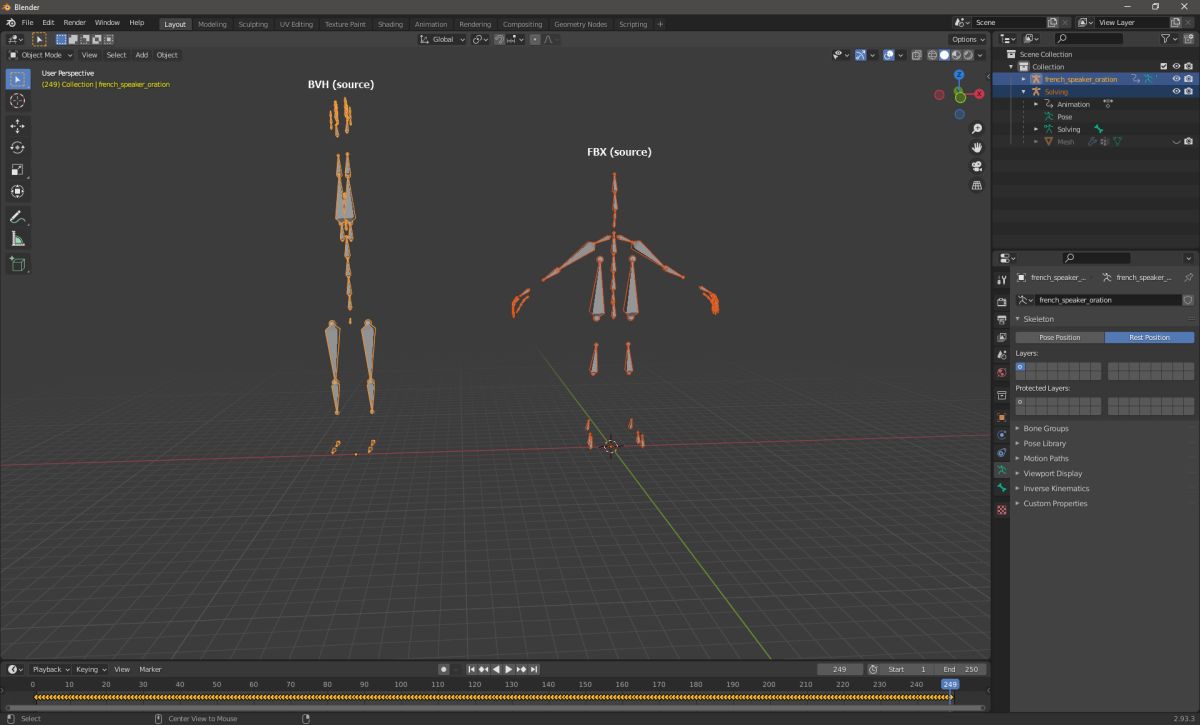Click the new scene icon
The height and width of the screenshot is (725, 1200).
tap(1052, 22)
